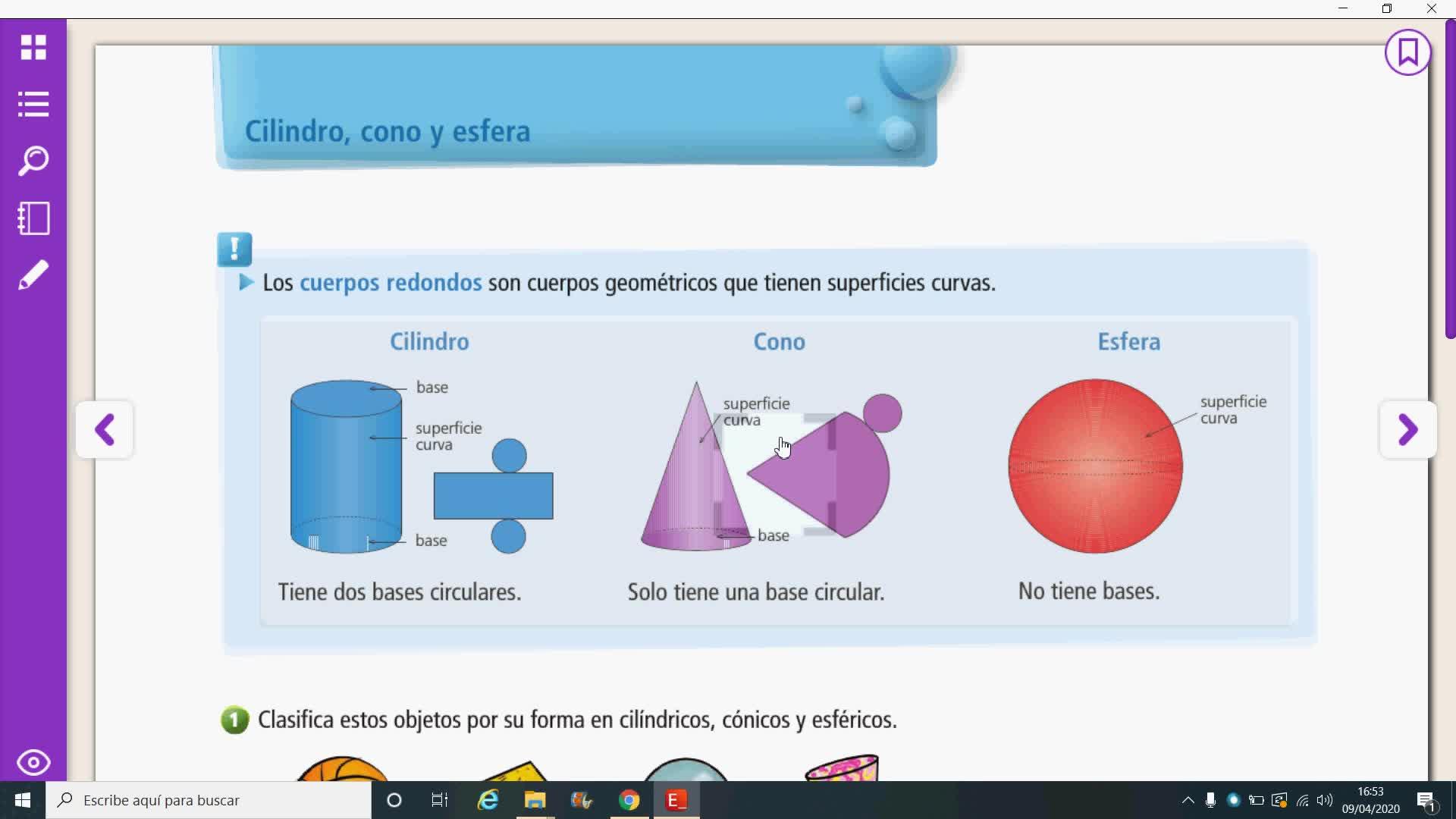This screenshot has height=819, width=1456.
Task: Click the blue cylinder illustration
Action: pyautogui.click(x=346, y=466)
